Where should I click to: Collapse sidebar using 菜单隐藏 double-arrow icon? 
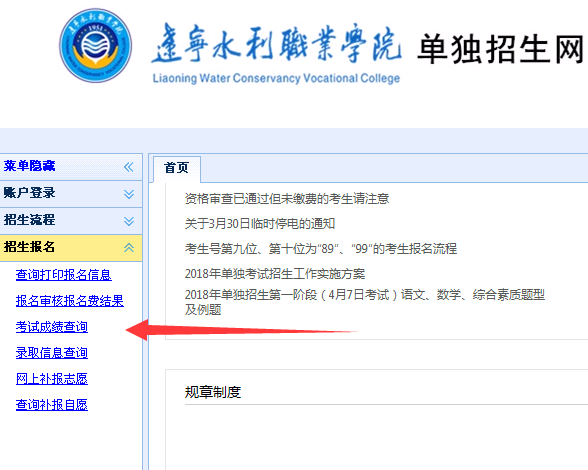point(129,167)
